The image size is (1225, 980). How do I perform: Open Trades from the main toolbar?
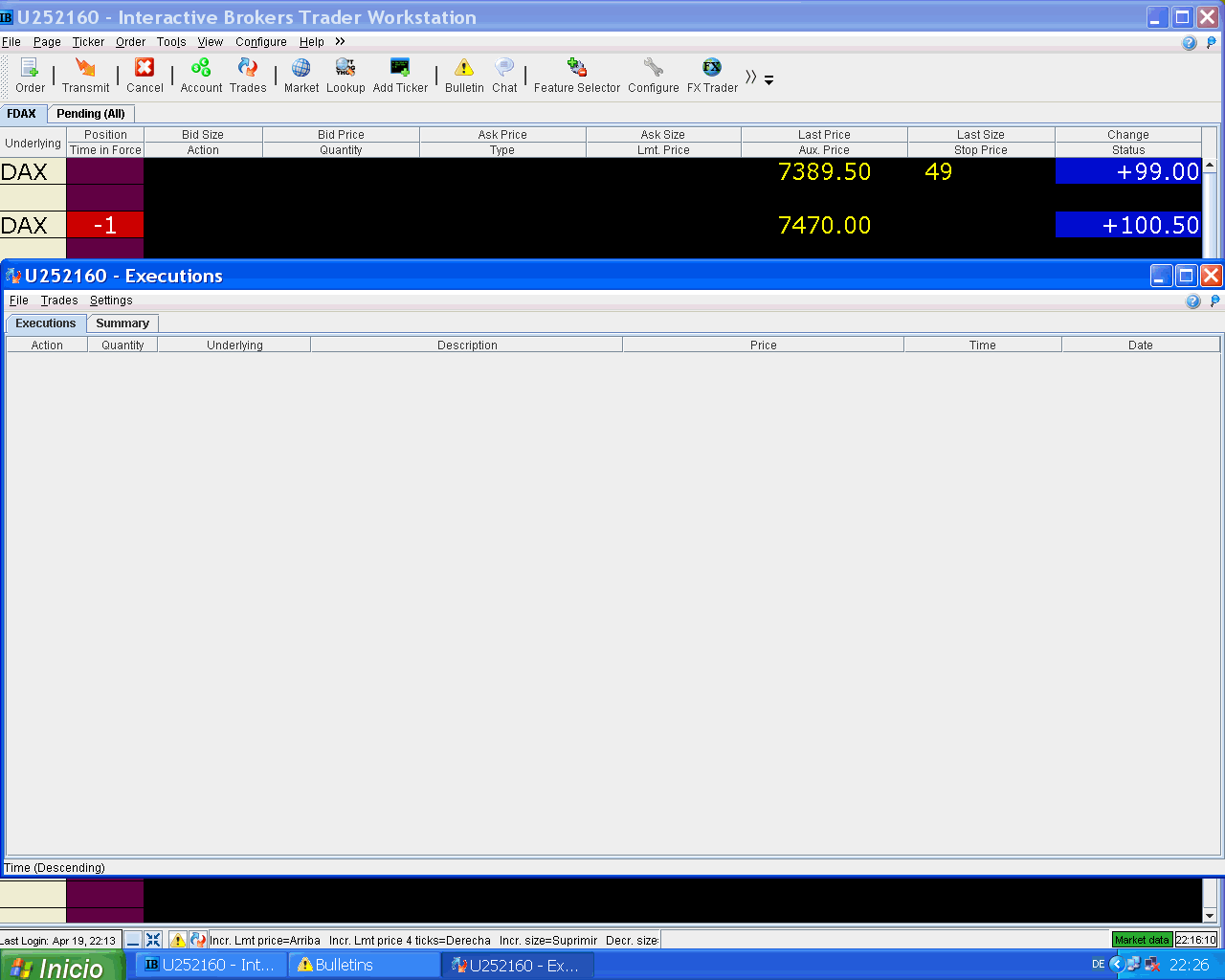[248, 75]
